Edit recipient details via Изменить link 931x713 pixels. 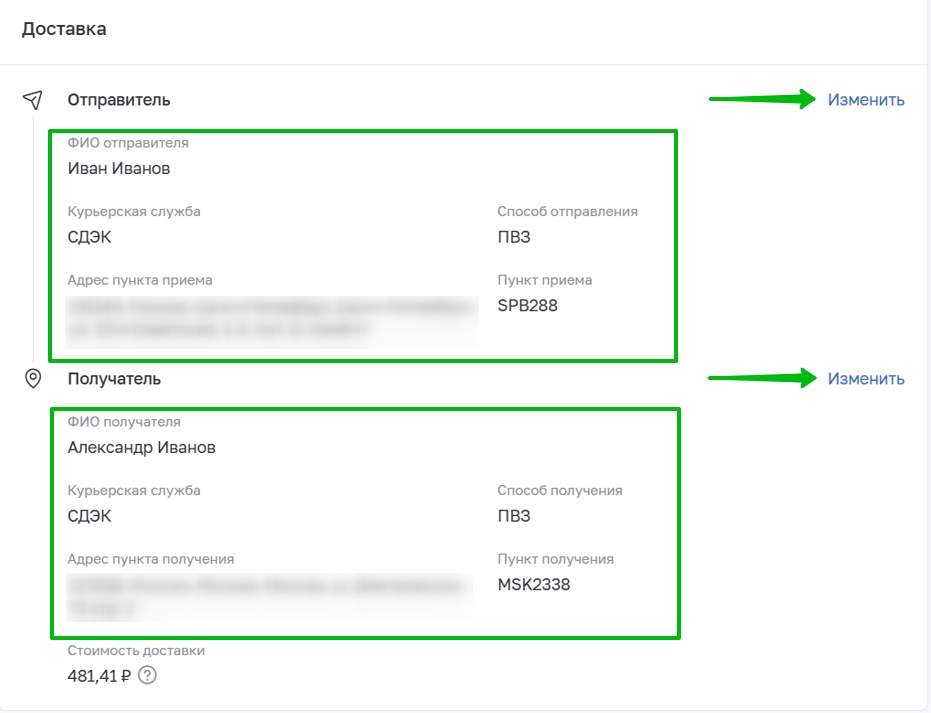(866, 379)
